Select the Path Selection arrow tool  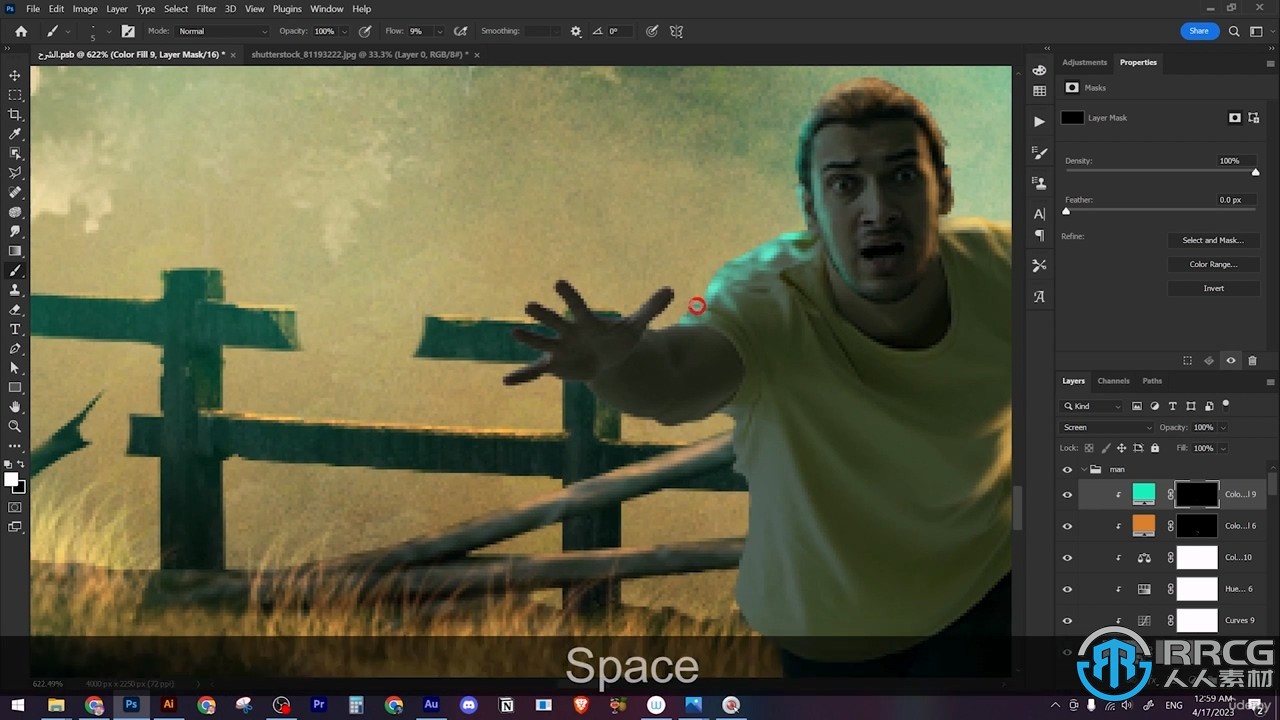click(x=15, y=368)
